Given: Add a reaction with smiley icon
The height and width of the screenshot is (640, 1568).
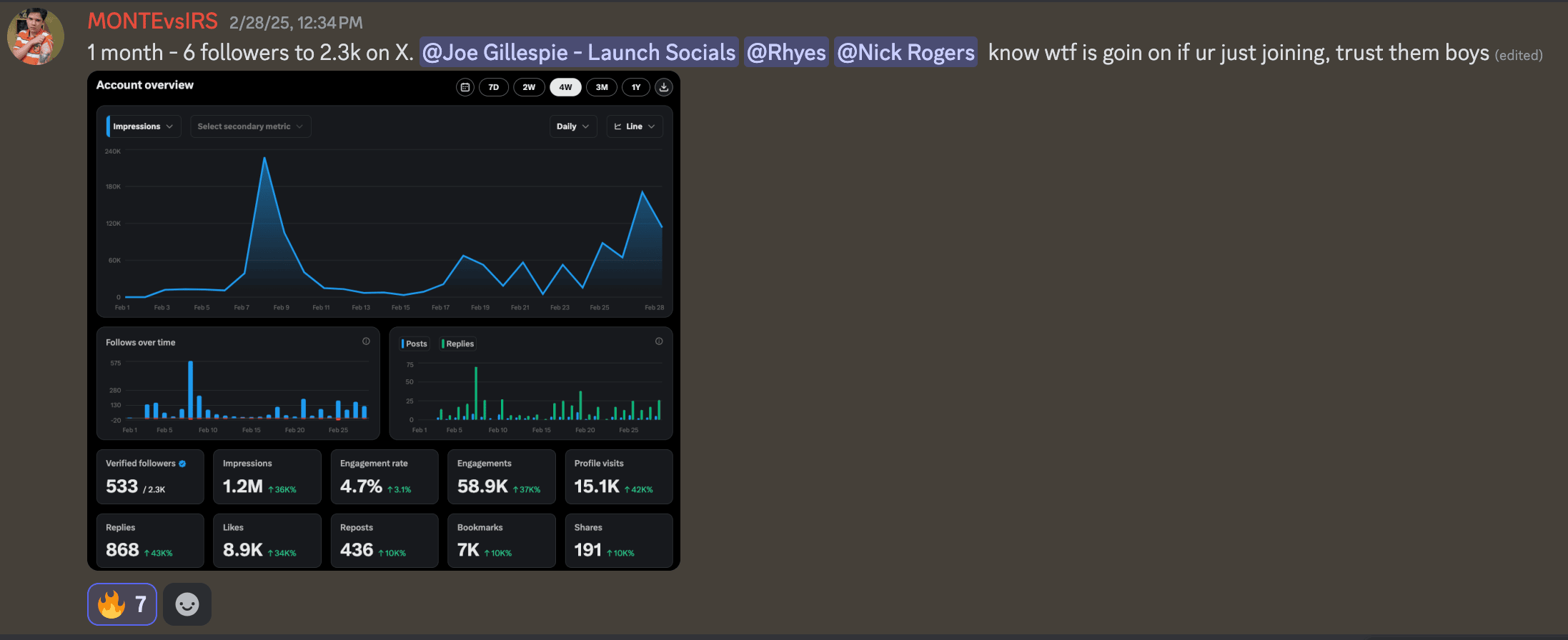Looking at the screenshot, I should [187, 604].
